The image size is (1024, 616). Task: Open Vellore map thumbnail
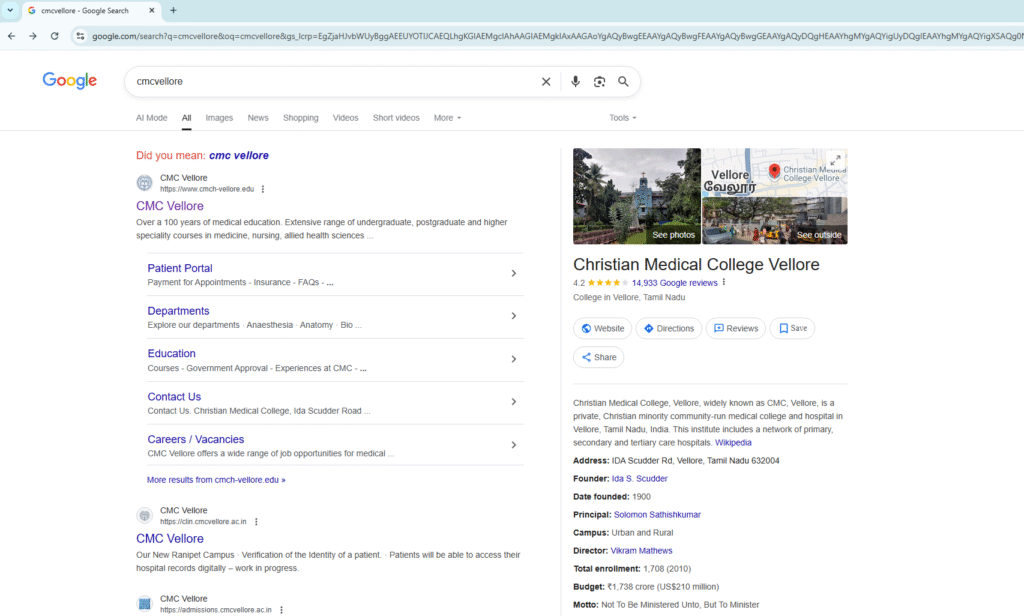775,172
